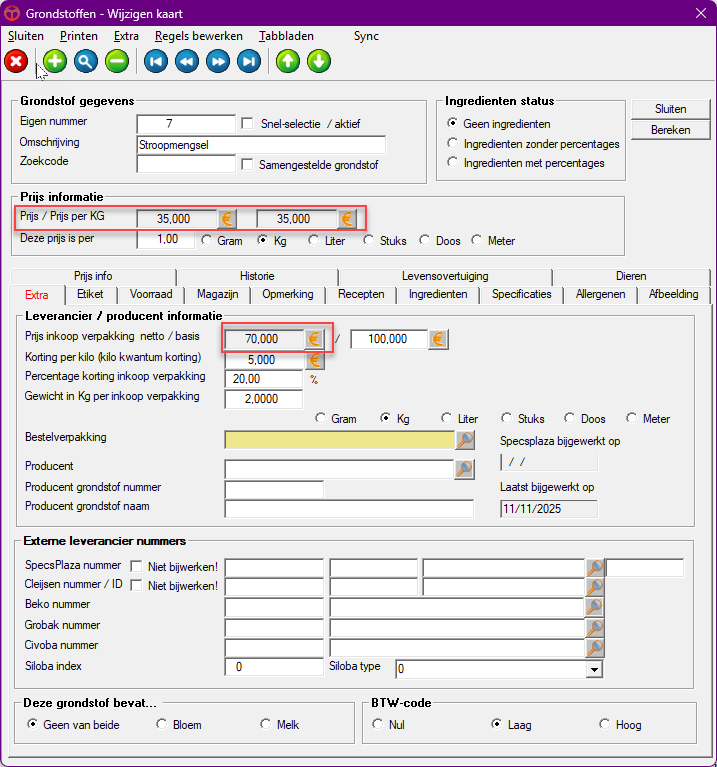Open search with the blue magnifier toolbar icon

[86, 62]
